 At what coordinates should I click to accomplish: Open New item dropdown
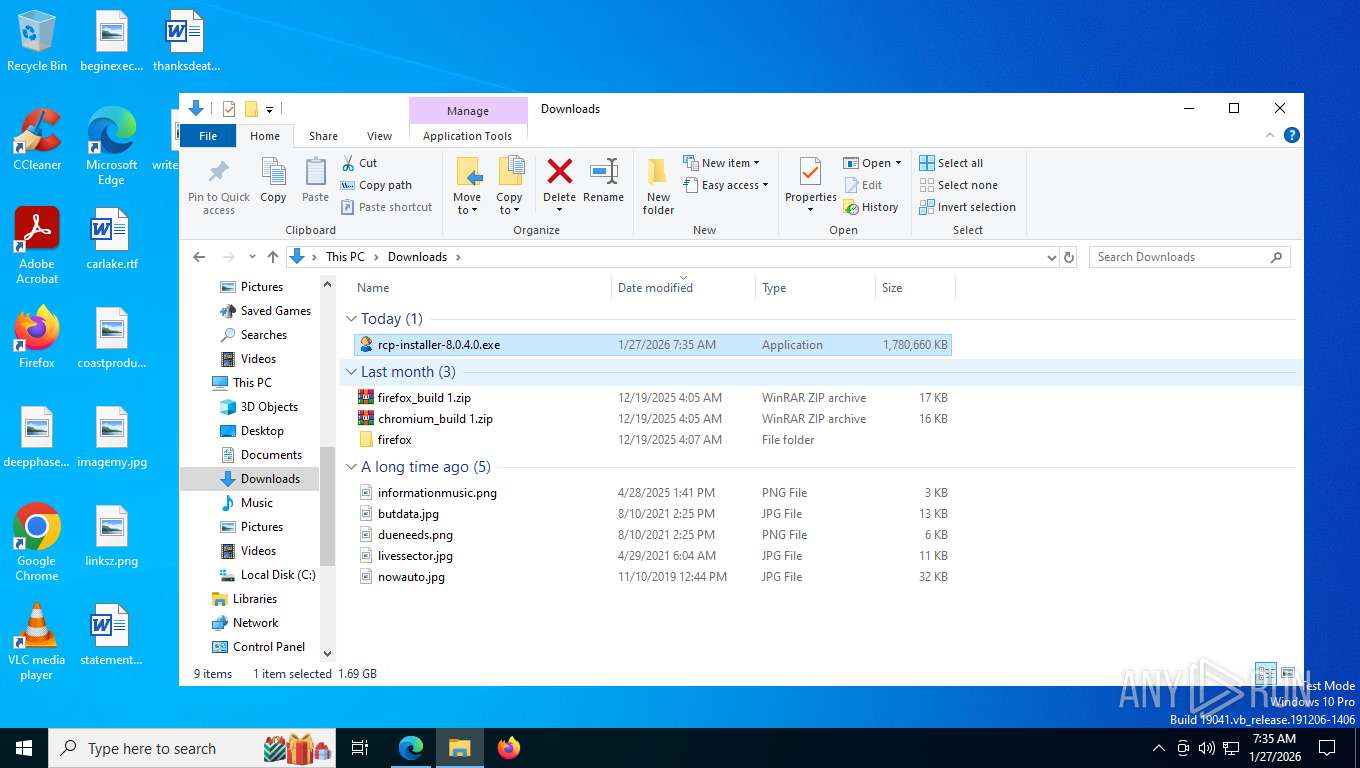coord(722,163)
